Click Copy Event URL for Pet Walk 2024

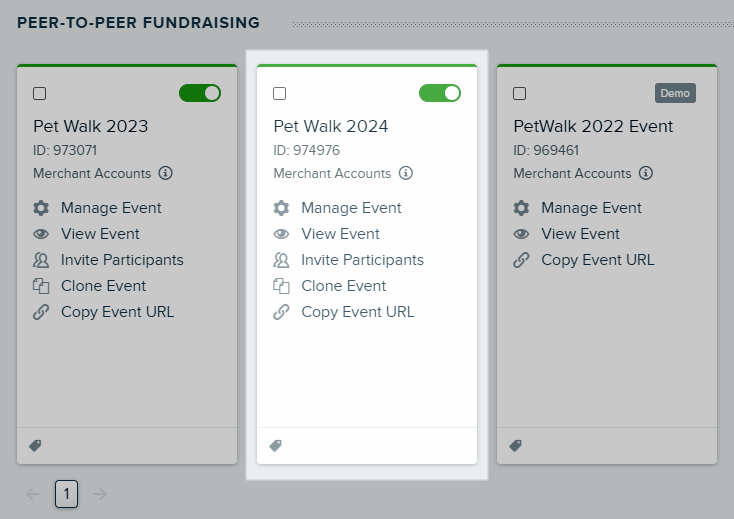coord(358,312)
